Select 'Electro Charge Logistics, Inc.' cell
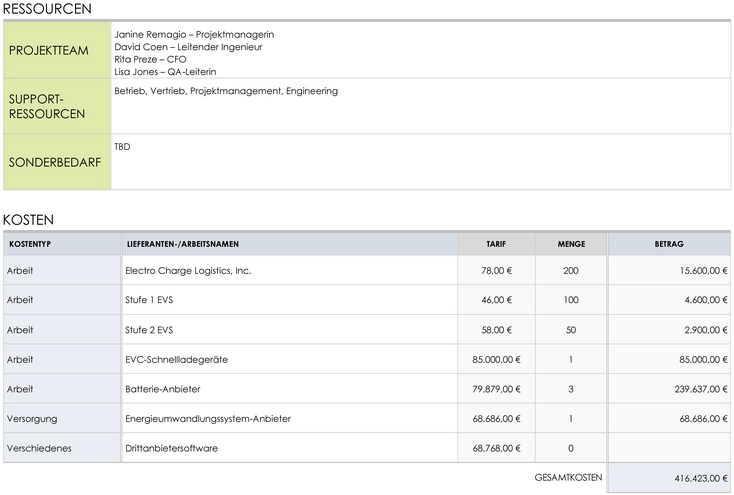This screenshot has height=495, width=734. (289, 271)
